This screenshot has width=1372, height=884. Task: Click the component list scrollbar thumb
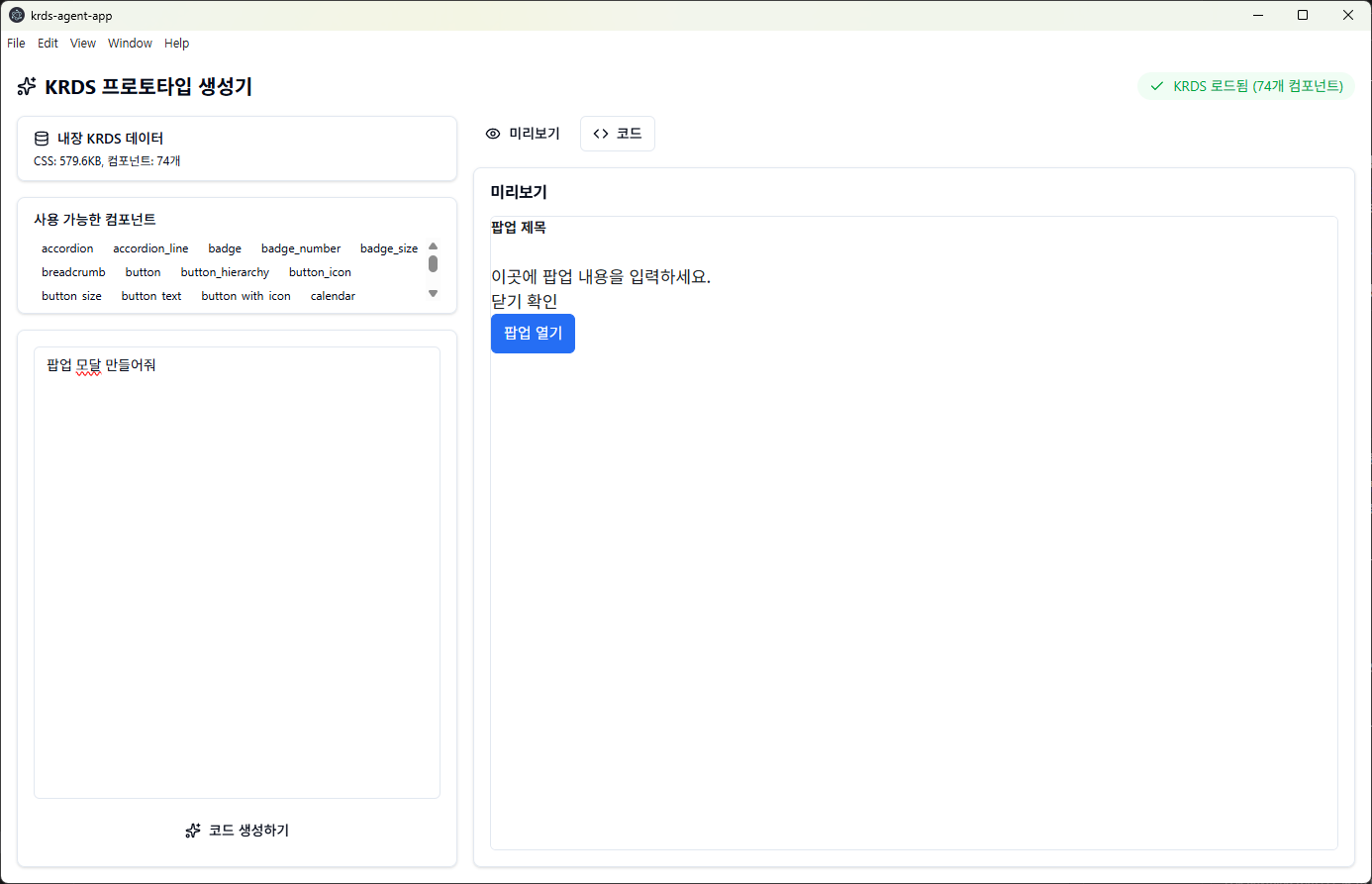coord(433,263)
